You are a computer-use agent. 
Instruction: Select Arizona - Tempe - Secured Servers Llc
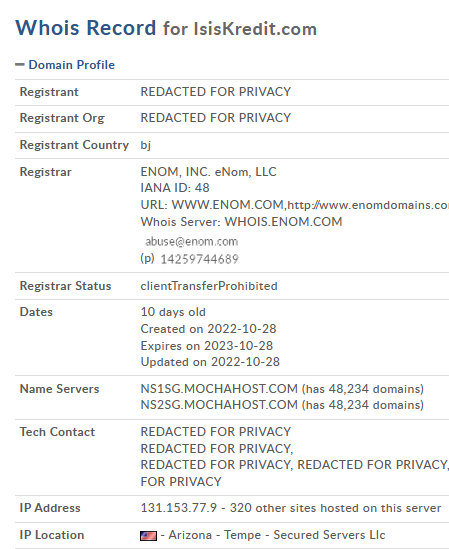pyautogui.click(x=277, y=535)
